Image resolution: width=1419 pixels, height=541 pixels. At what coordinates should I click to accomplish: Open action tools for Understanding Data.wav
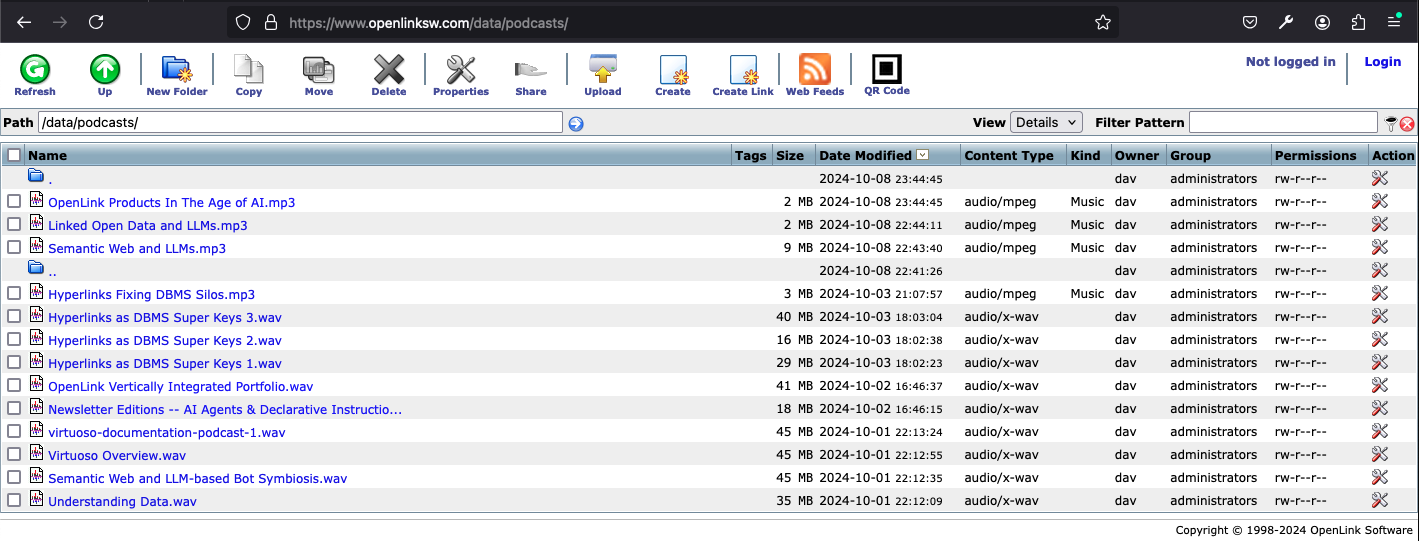(1380, 500)
